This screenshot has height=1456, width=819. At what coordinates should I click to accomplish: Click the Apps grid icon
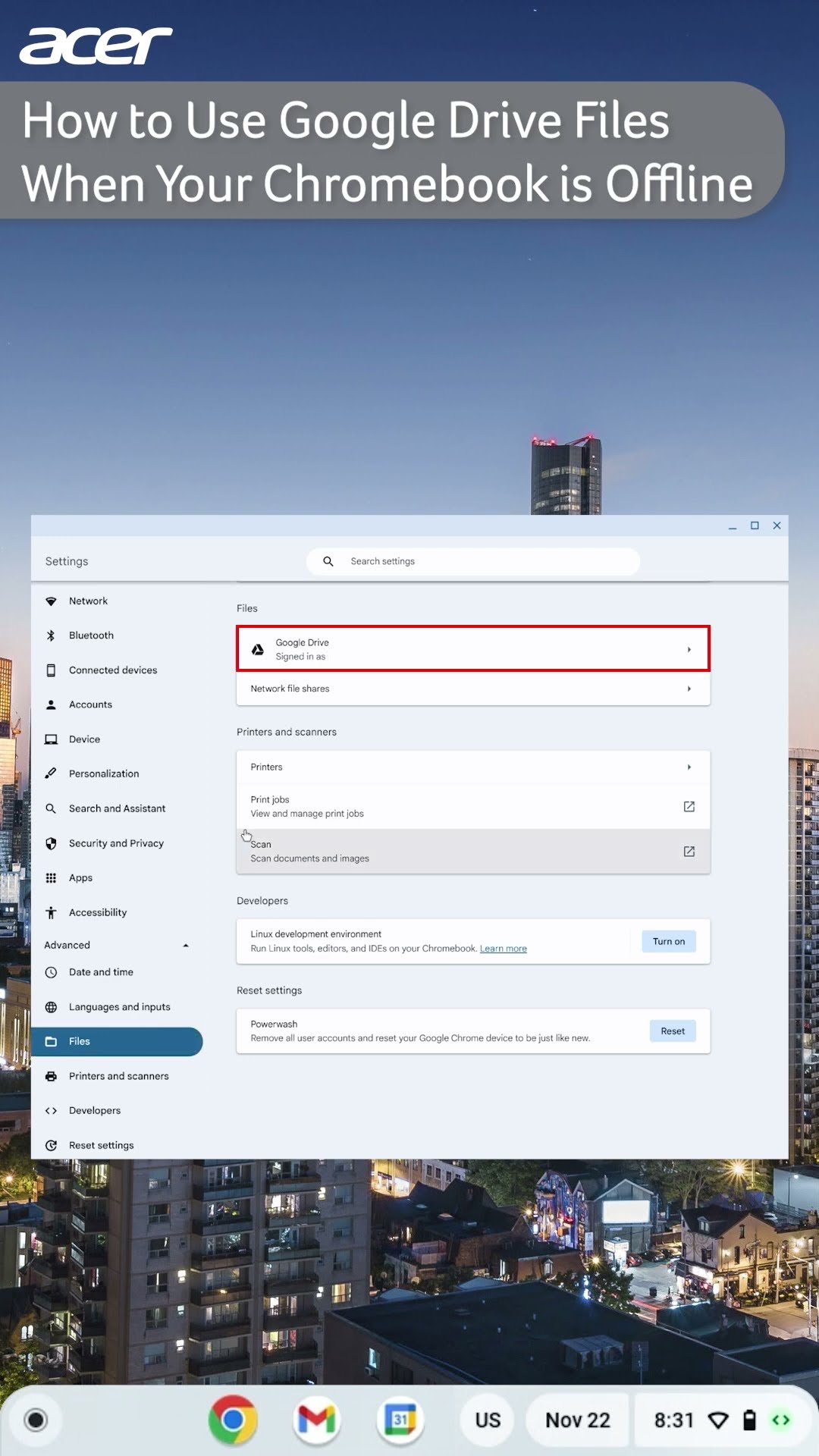coord(51,878)
